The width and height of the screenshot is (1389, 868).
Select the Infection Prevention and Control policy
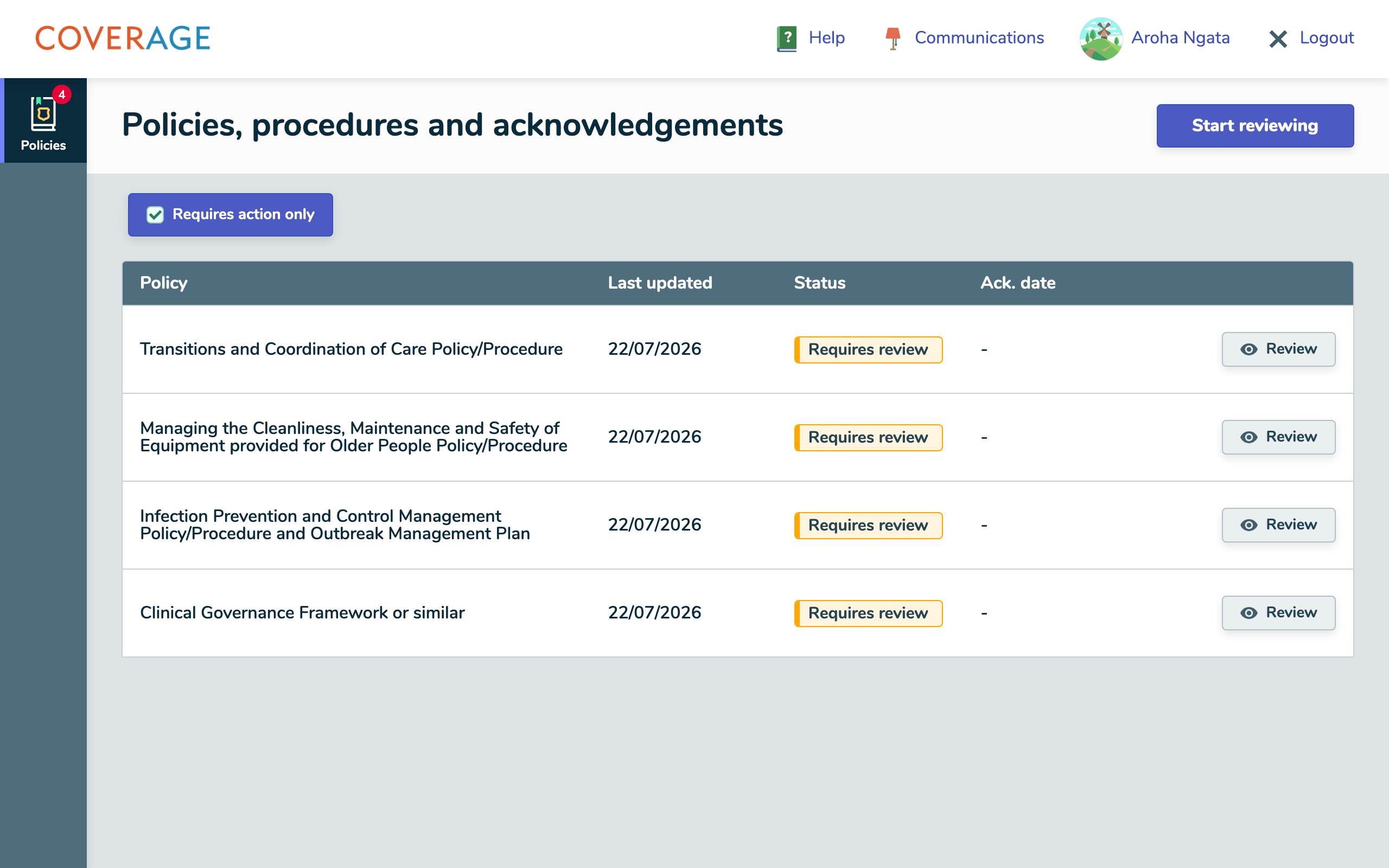click(335, 525)
